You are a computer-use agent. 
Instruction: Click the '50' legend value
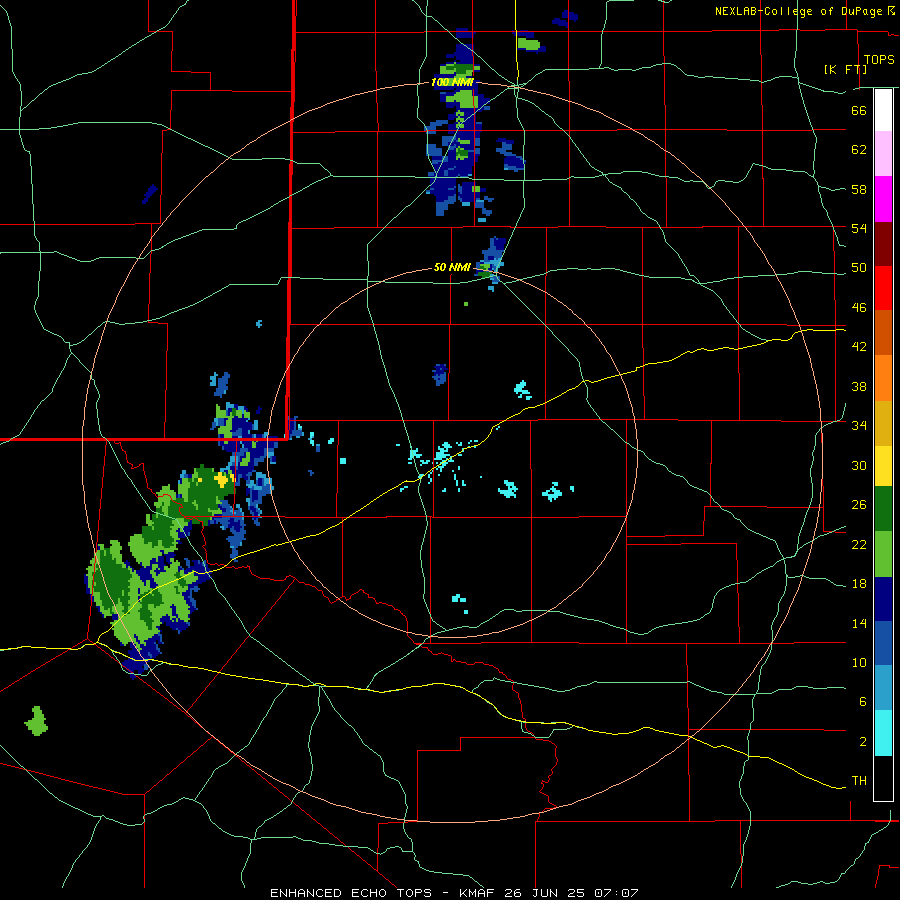859,268
